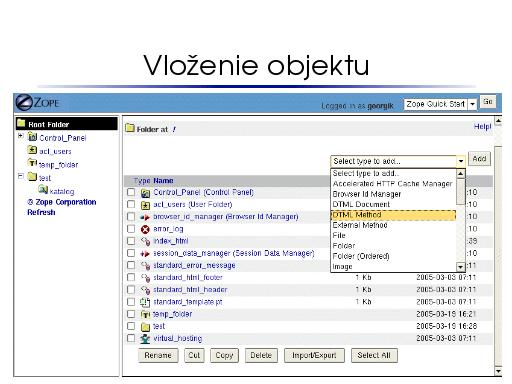Click standard_error_message icon in list

[x=145, y=266]
